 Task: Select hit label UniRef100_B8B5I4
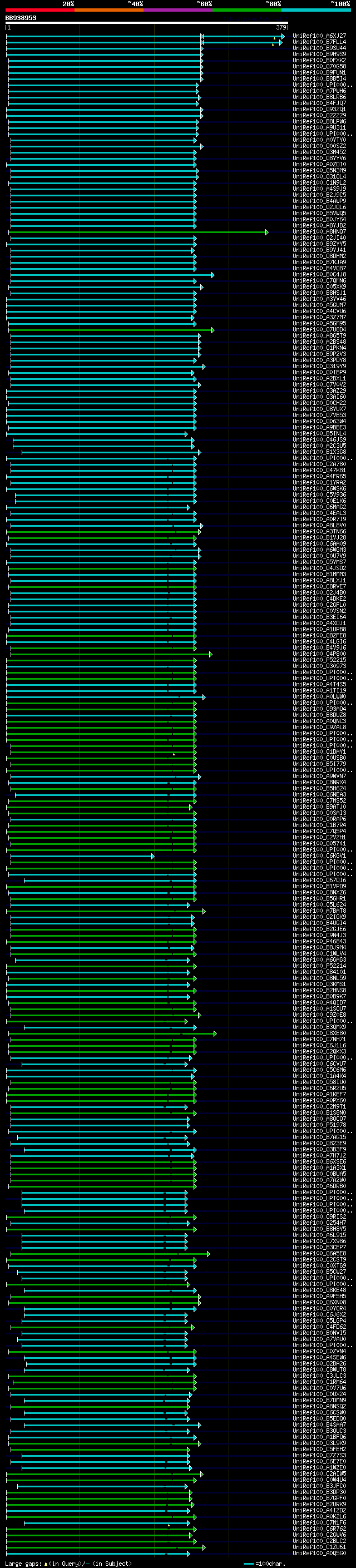(x=319, y=78)
